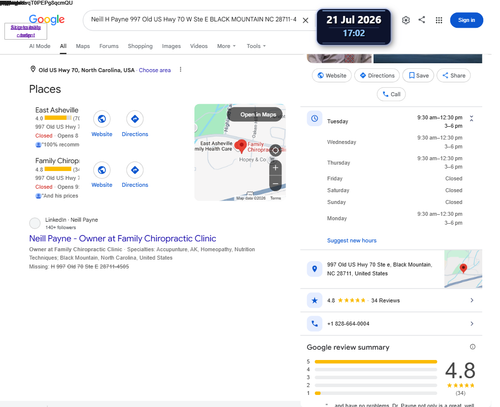The image size is (500, 407).
Task: Clear the search box with the X icon
Action: pos(305,20)
